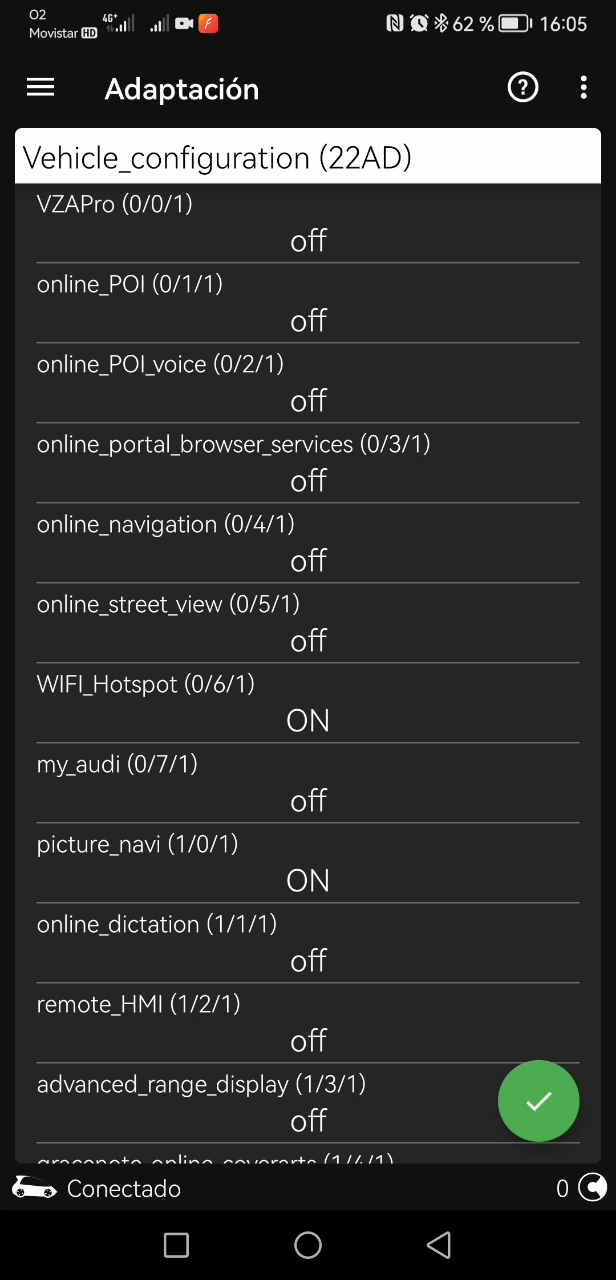
Task: Open the hamburger navigation menu
Action: (x=40, y=88)
